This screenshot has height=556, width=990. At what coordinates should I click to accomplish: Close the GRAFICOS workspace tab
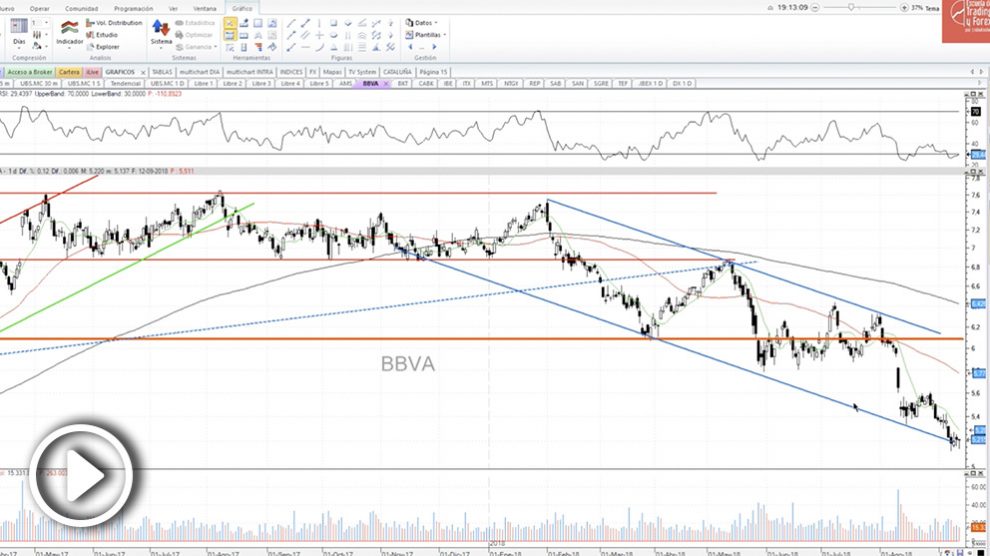(x=143, y=73)
